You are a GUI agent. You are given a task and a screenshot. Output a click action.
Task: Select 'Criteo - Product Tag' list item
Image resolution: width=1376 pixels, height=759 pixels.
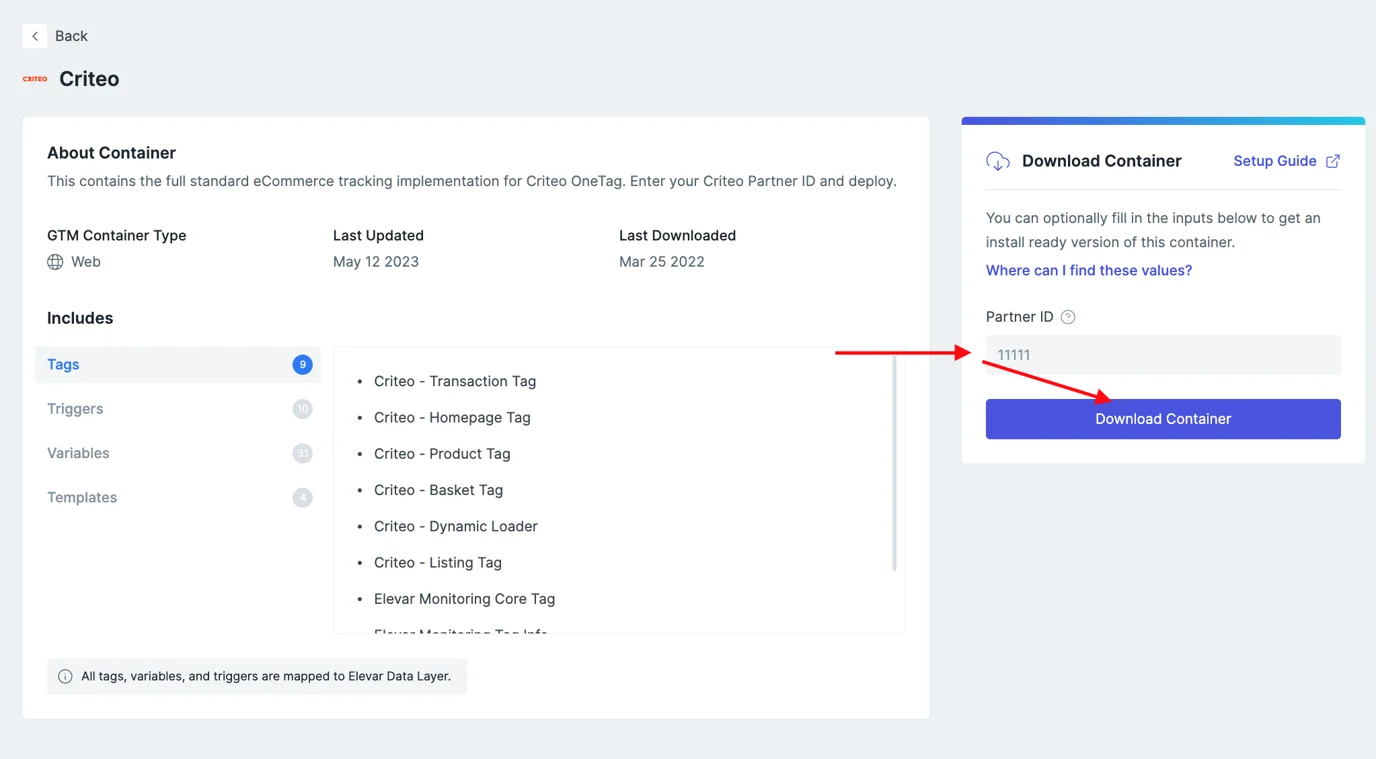pos(442,453)
